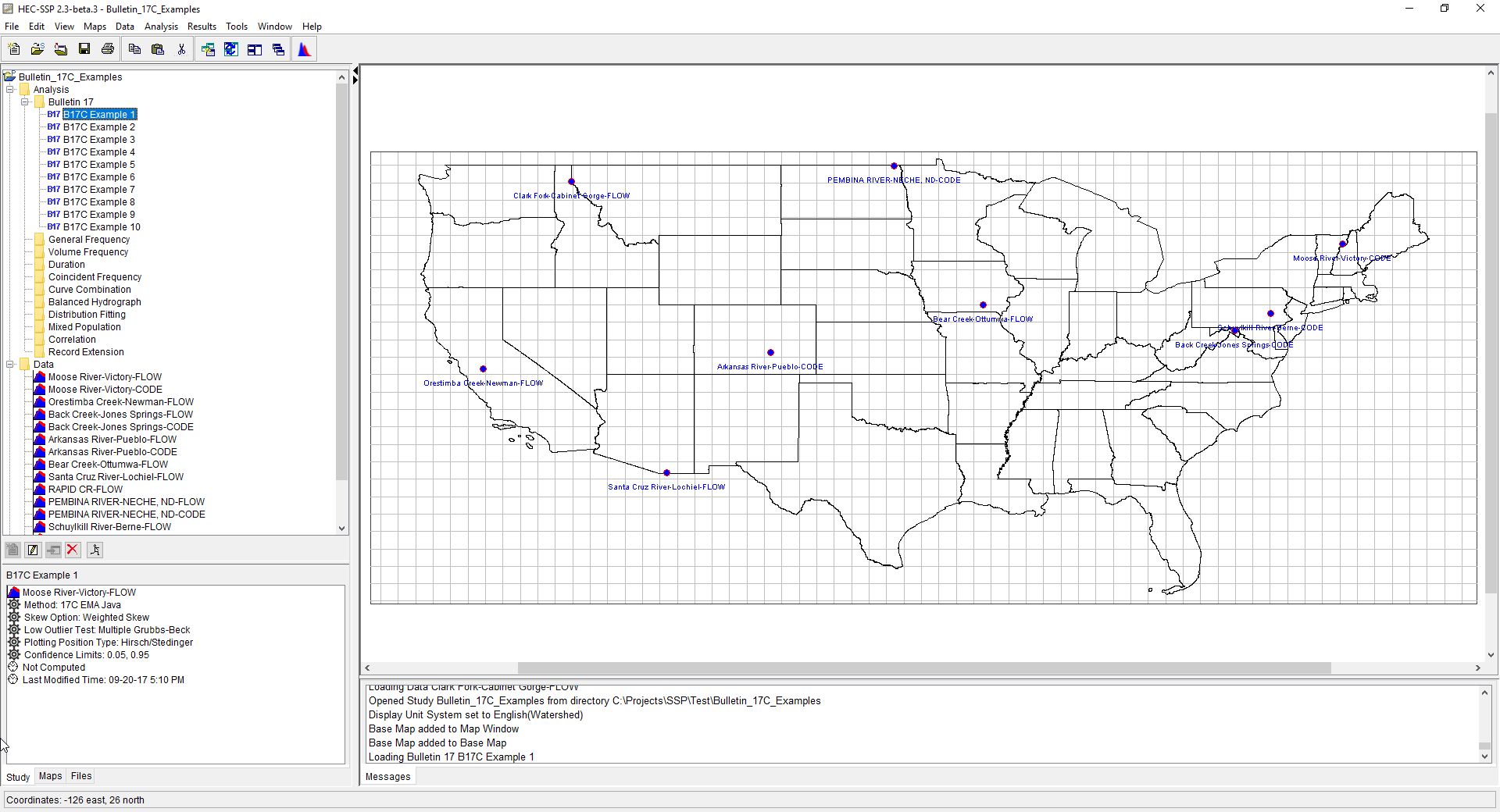The image size is (1500, 812).
Task: Switch to the Maps tab
Action: pyautogui.click(x=50, y=776)
